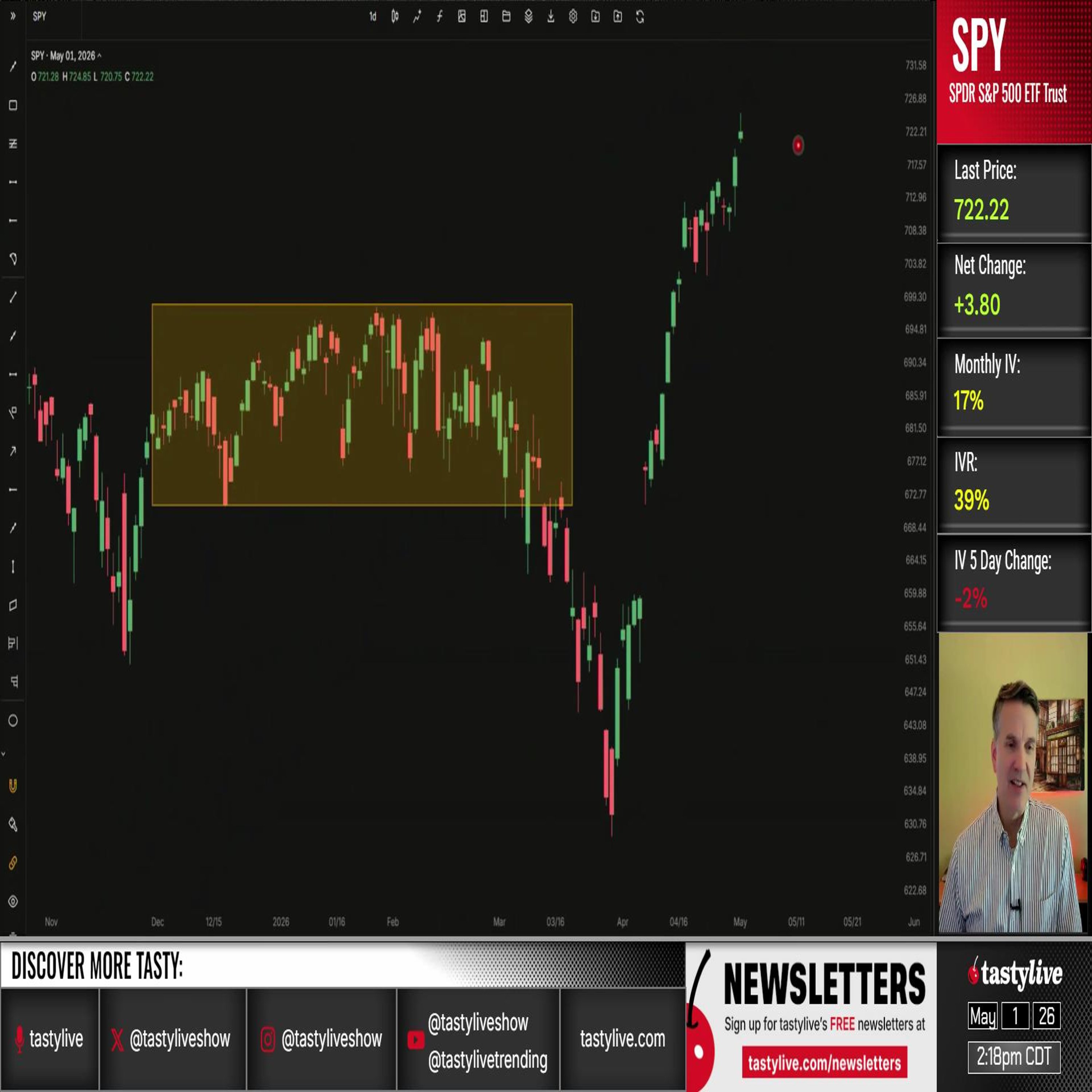Click the Apr date axis label
This screenshot has height=1092, width=1092.
pos(622,922)
